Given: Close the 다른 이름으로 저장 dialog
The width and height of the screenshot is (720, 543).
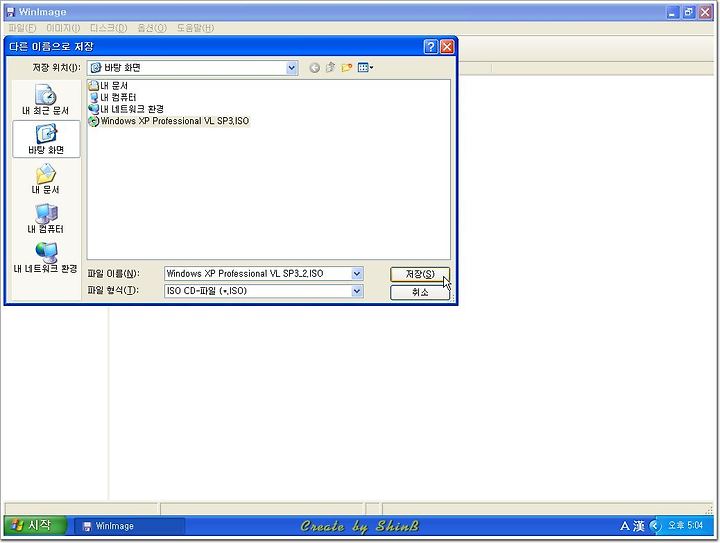Looking at the screenshot, I should pos(447,46).
